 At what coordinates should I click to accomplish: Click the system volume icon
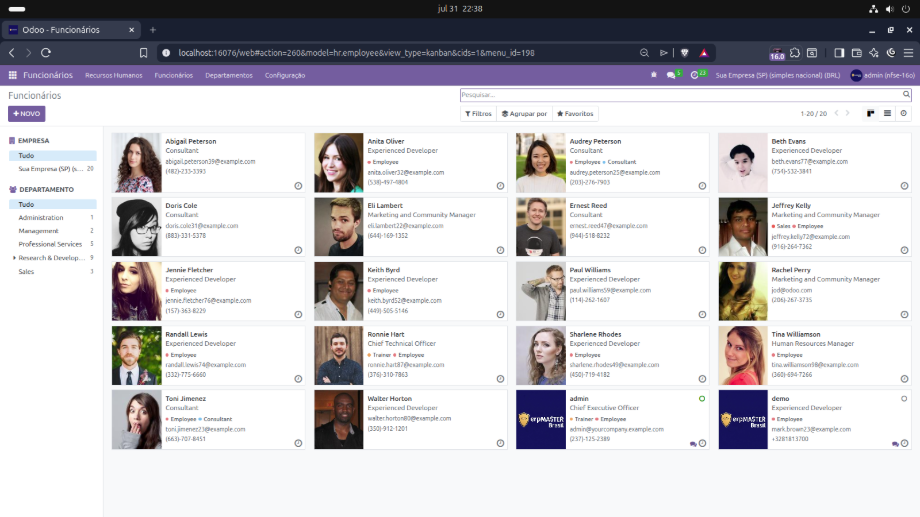[889, 9]
